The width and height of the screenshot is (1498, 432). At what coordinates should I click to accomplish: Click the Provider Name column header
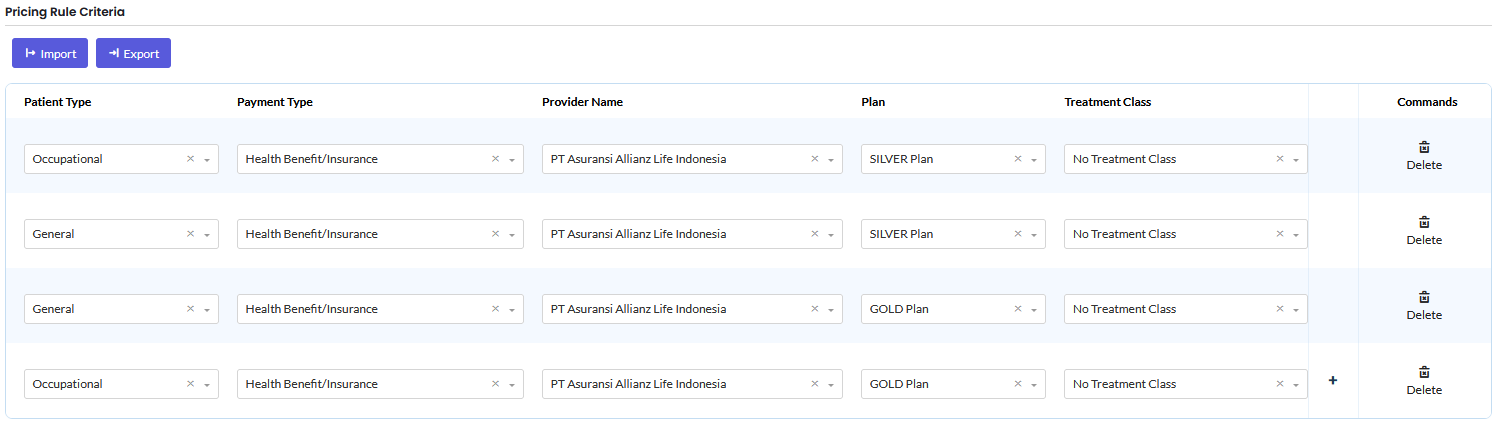[582, 102]
